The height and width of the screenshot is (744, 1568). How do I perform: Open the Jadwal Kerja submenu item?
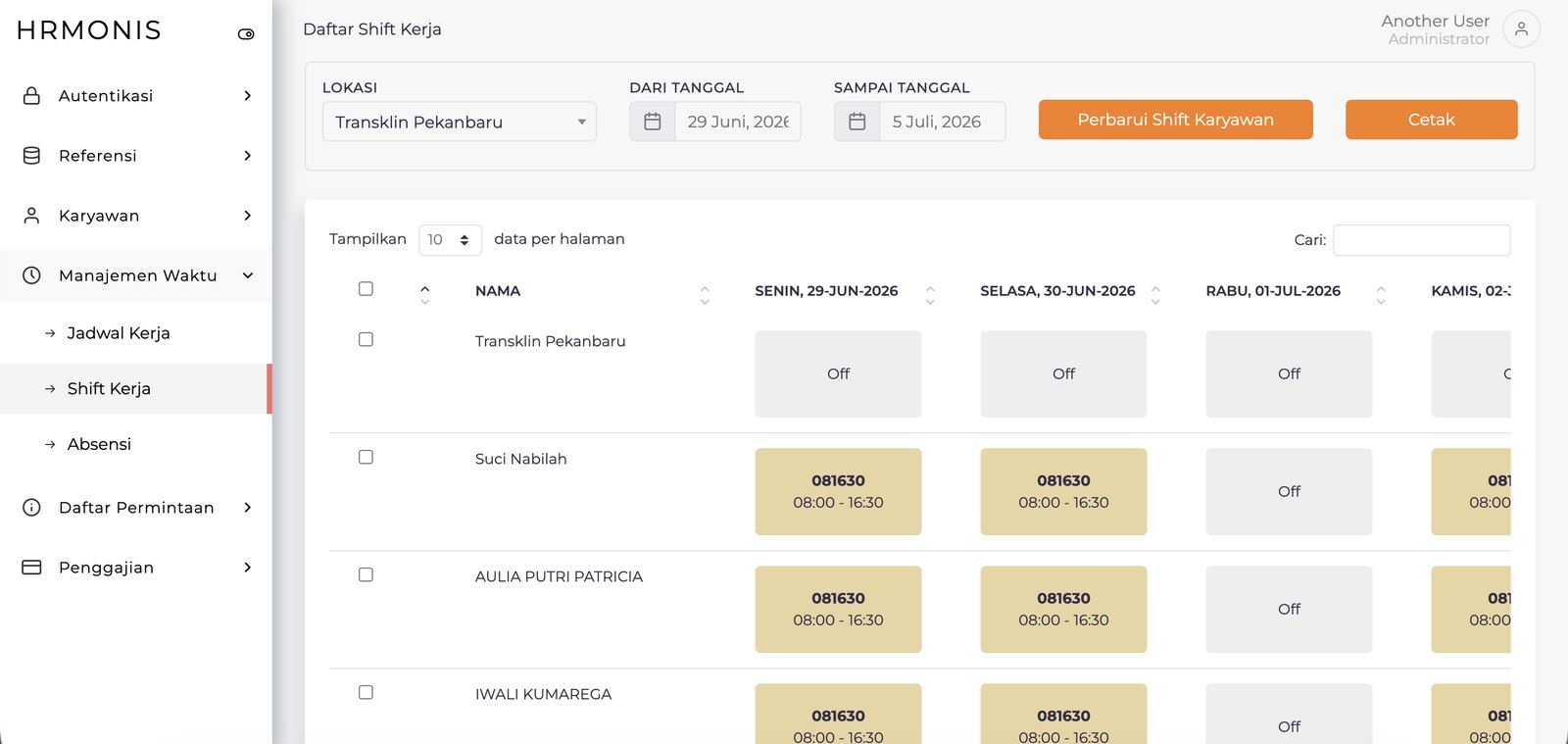[x=119, y=333]
